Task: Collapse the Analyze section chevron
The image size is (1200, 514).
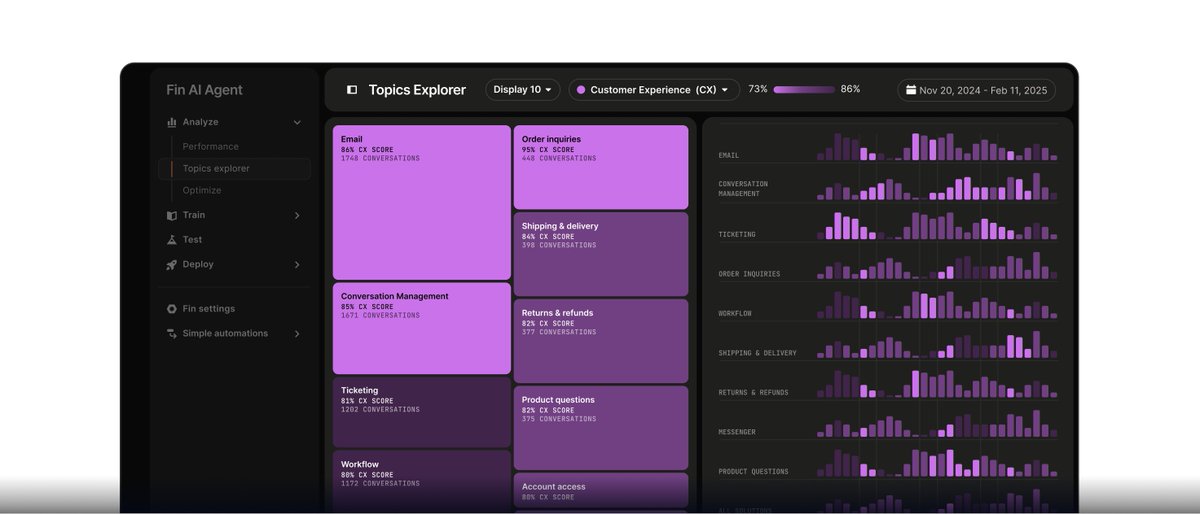Action: click(297, 122)
